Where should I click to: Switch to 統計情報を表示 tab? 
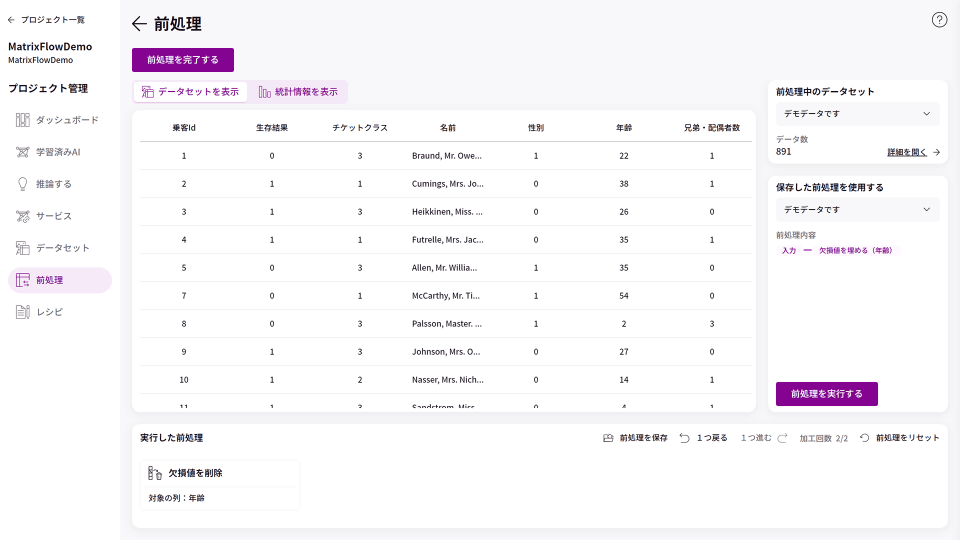pos(298,92)
